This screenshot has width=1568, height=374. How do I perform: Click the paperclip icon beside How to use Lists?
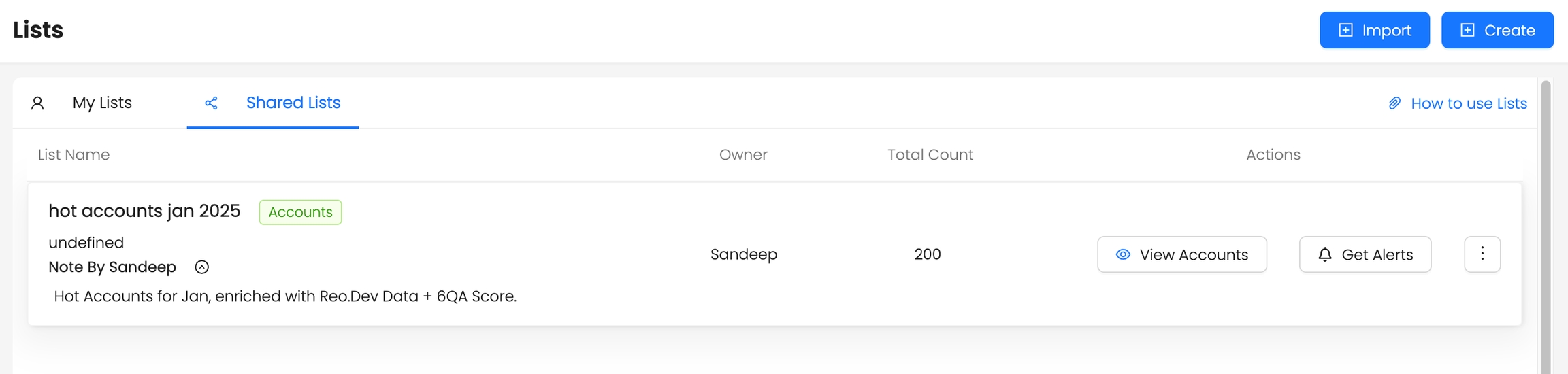[x=1394, y=103]
